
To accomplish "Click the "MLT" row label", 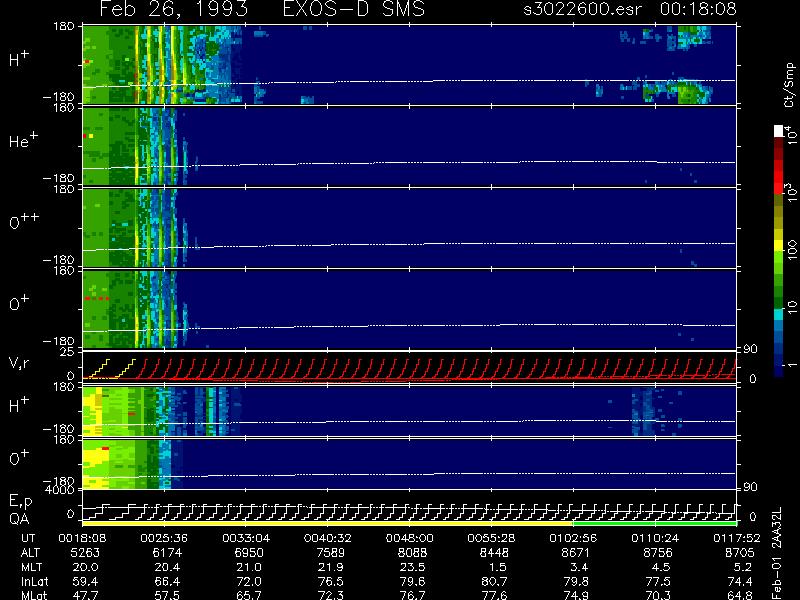I will click(31, 567).
